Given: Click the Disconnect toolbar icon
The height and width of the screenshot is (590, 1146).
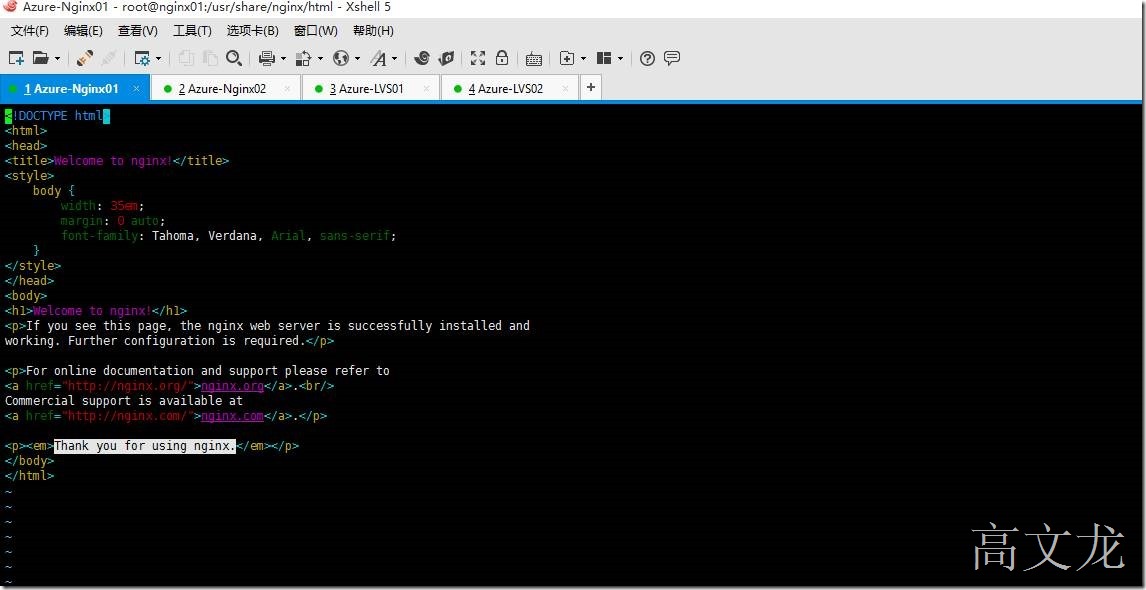Looking at the screenshot, I should point(109,58).
